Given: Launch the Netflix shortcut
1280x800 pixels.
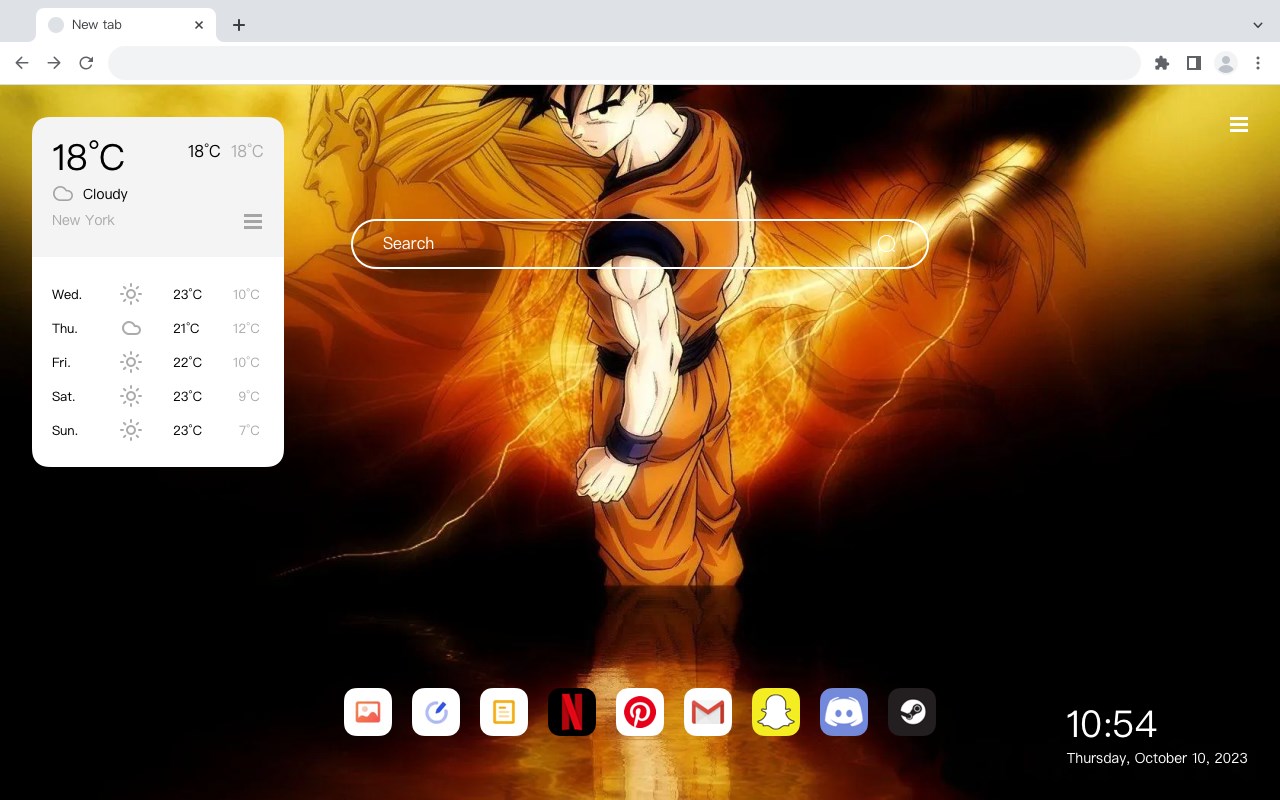Looking at the screenshot, I should pyautogui.click(x=572, y=712).
